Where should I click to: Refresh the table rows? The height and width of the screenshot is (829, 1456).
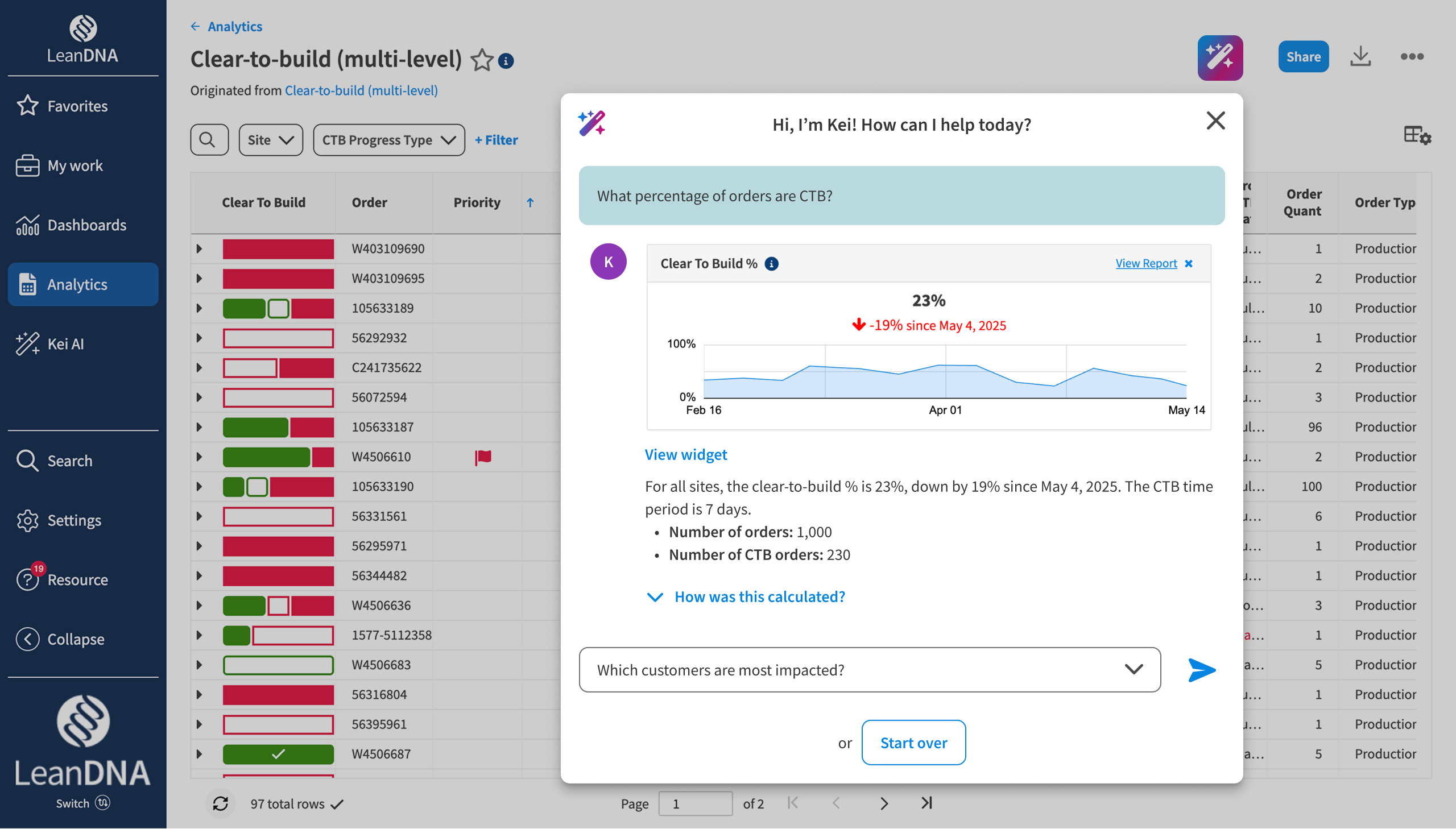tap(220, 803)
